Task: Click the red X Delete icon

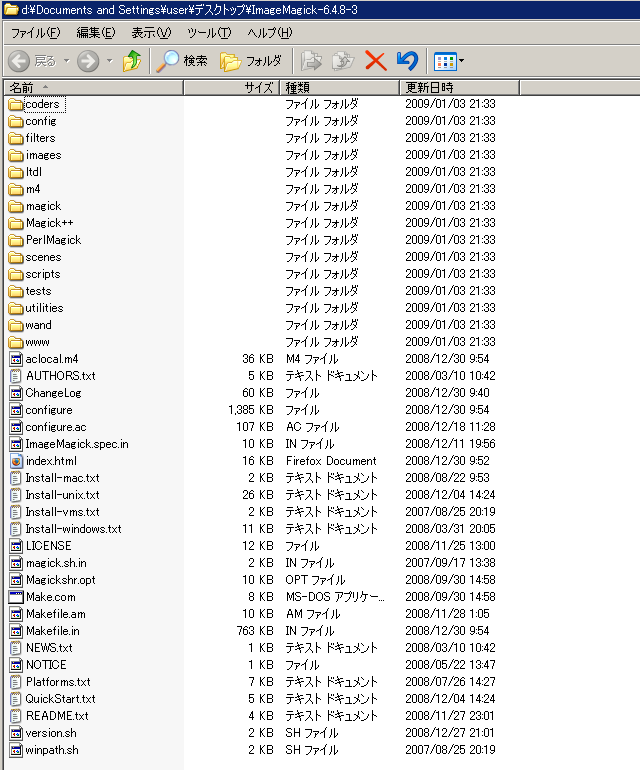Action: point(376,61)
